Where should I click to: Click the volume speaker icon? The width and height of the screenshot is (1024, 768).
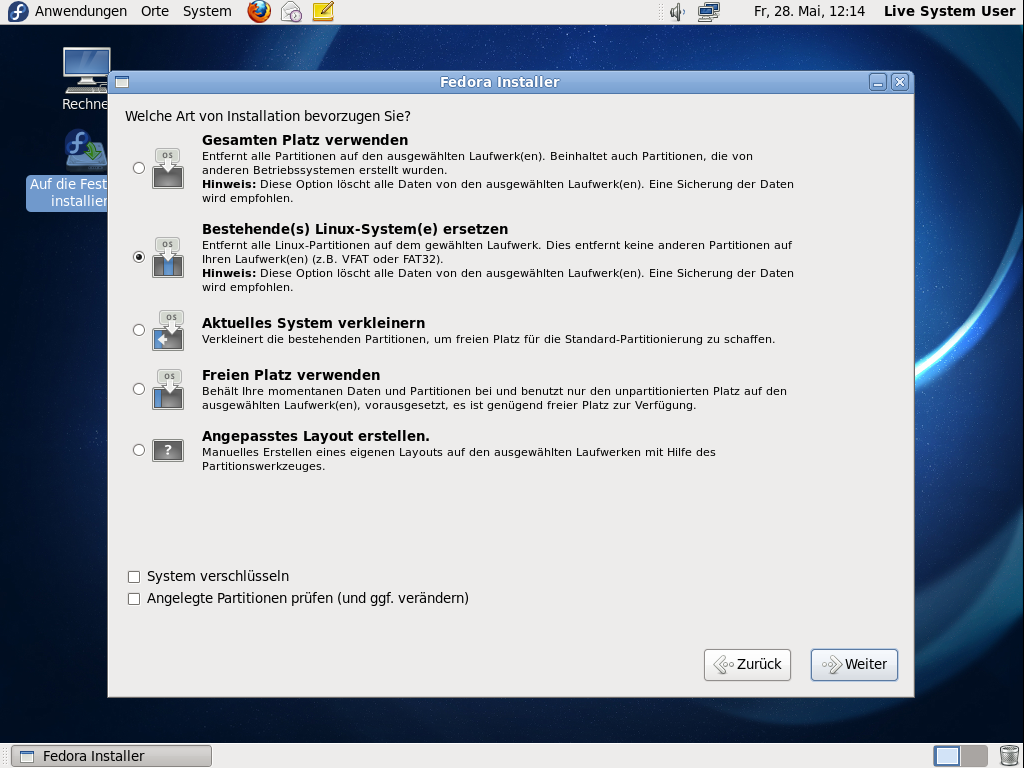(677, 11)
